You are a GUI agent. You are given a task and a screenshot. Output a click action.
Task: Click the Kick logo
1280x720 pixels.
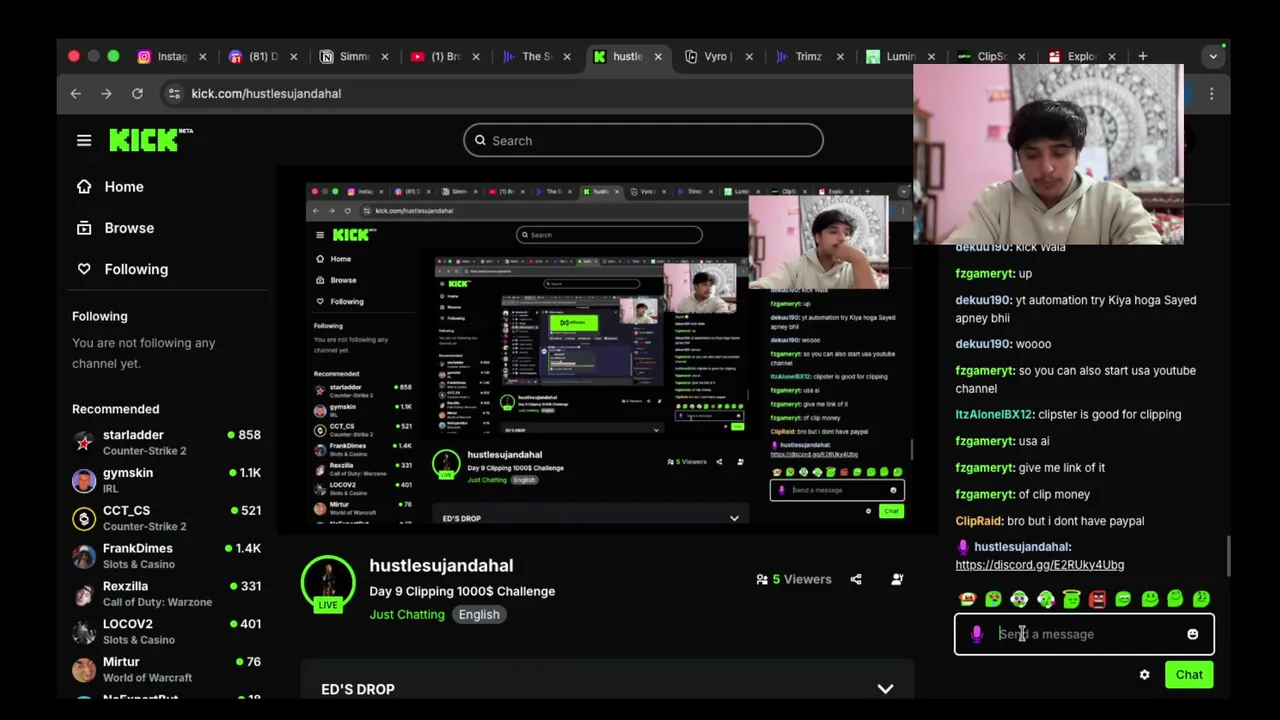point(150,140)
